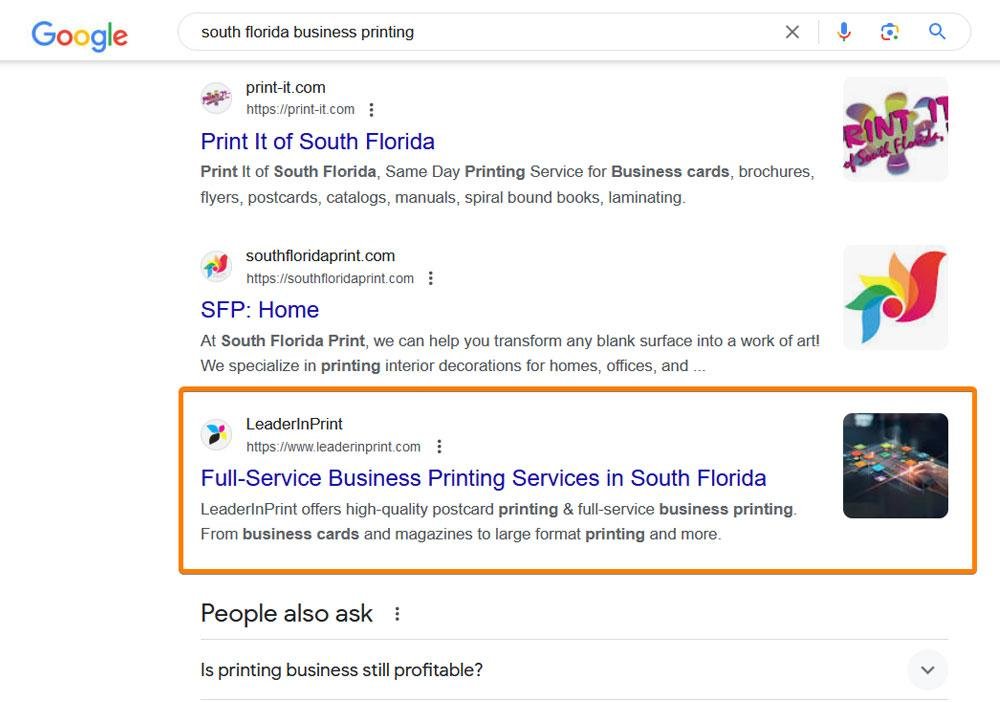This screenshot has width=1000, height=702.
Task: Click the colorful pinwheel SFP thumbnail
Action: coord(895,297)
